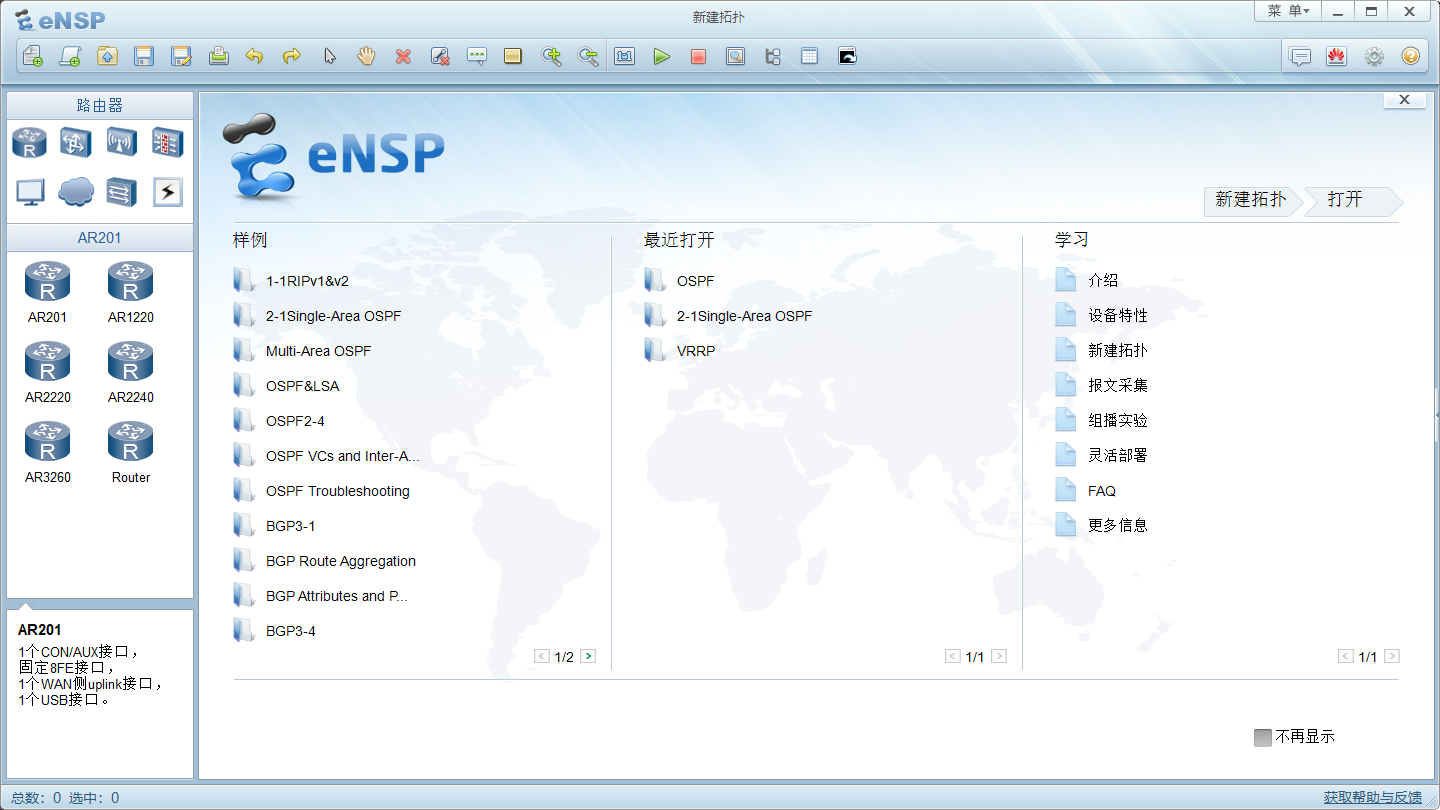
Task: Click the rectangle palette shape icon
Action: pos(513,56)
